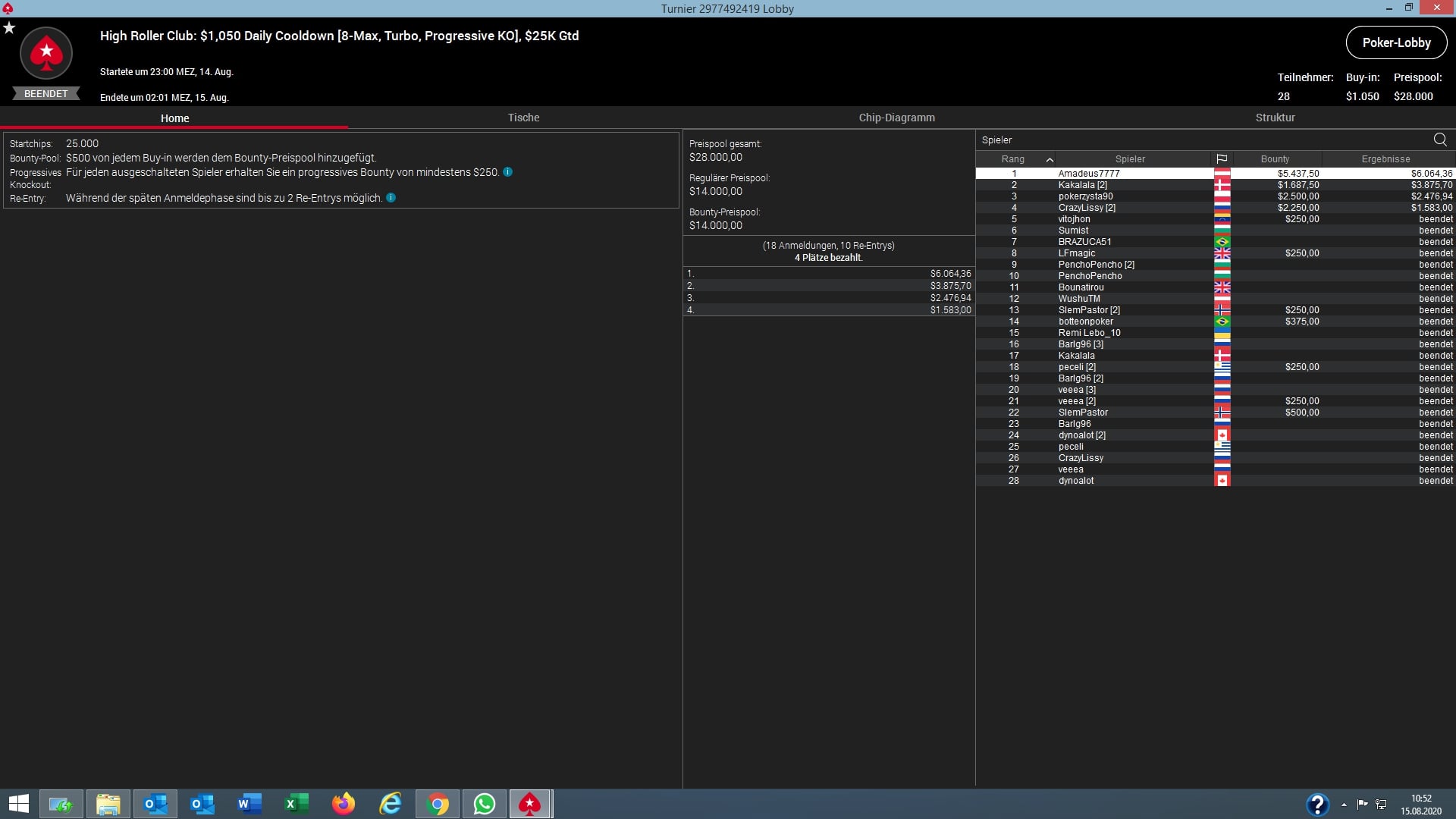This screenshot has height=819, width=1456.
Task: Show hidden icons in system tray
Action: [x=1344, y=805]
